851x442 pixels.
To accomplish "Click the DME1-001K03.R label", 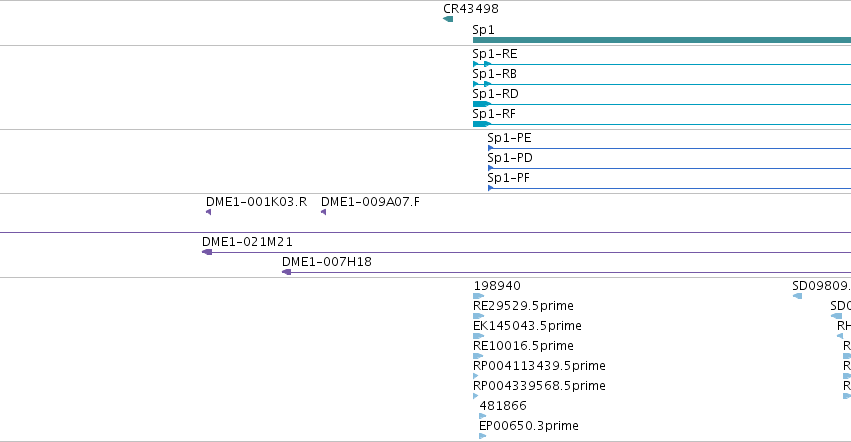I will pos(256,202).
